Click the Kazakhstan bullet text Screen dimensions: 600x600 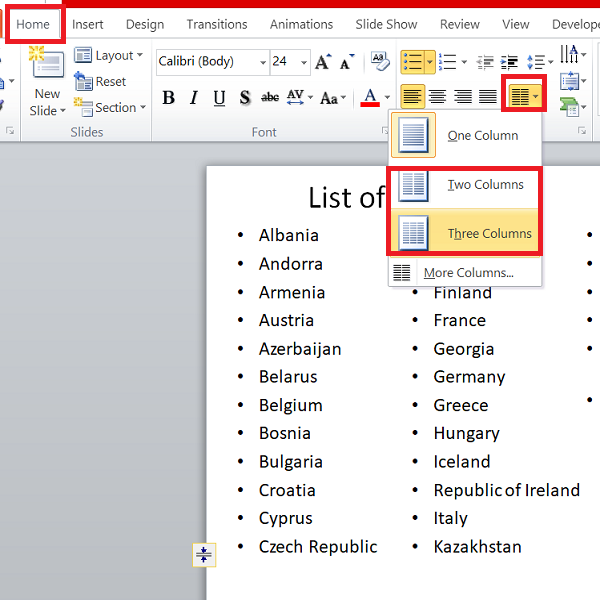[477, 547]
